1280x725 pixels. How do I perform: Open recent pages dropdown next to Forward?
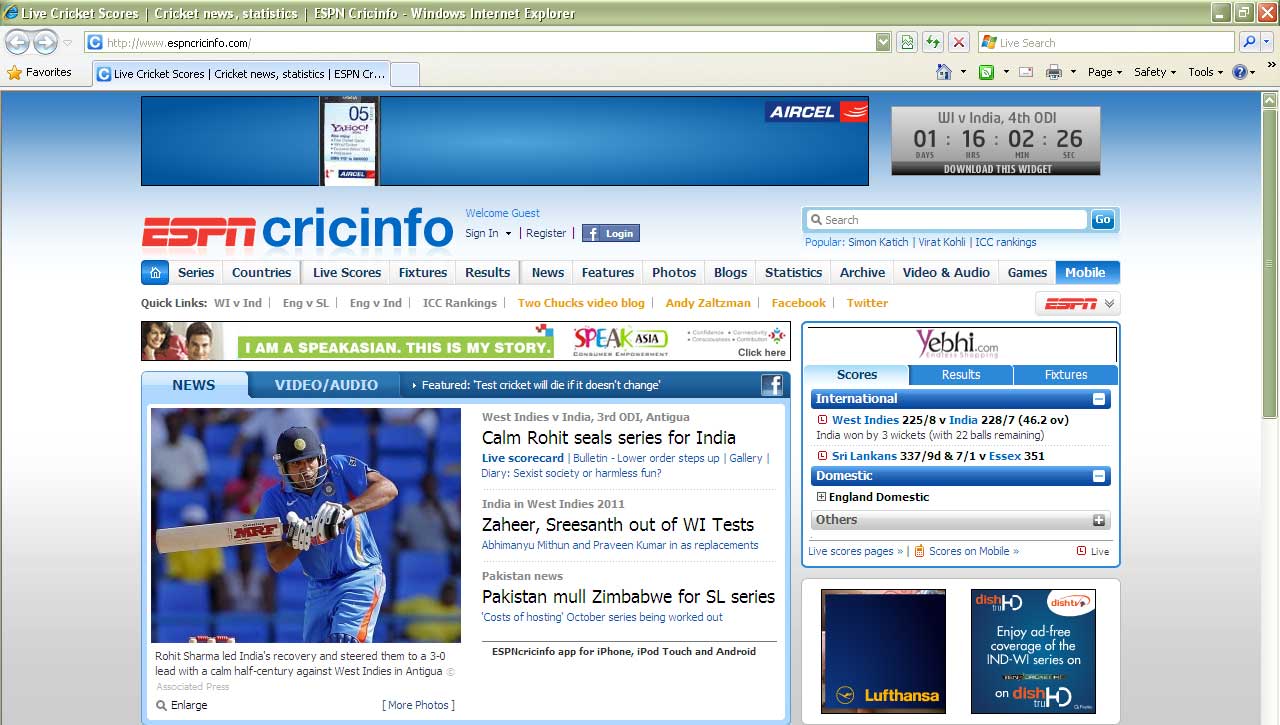(67, 43)
